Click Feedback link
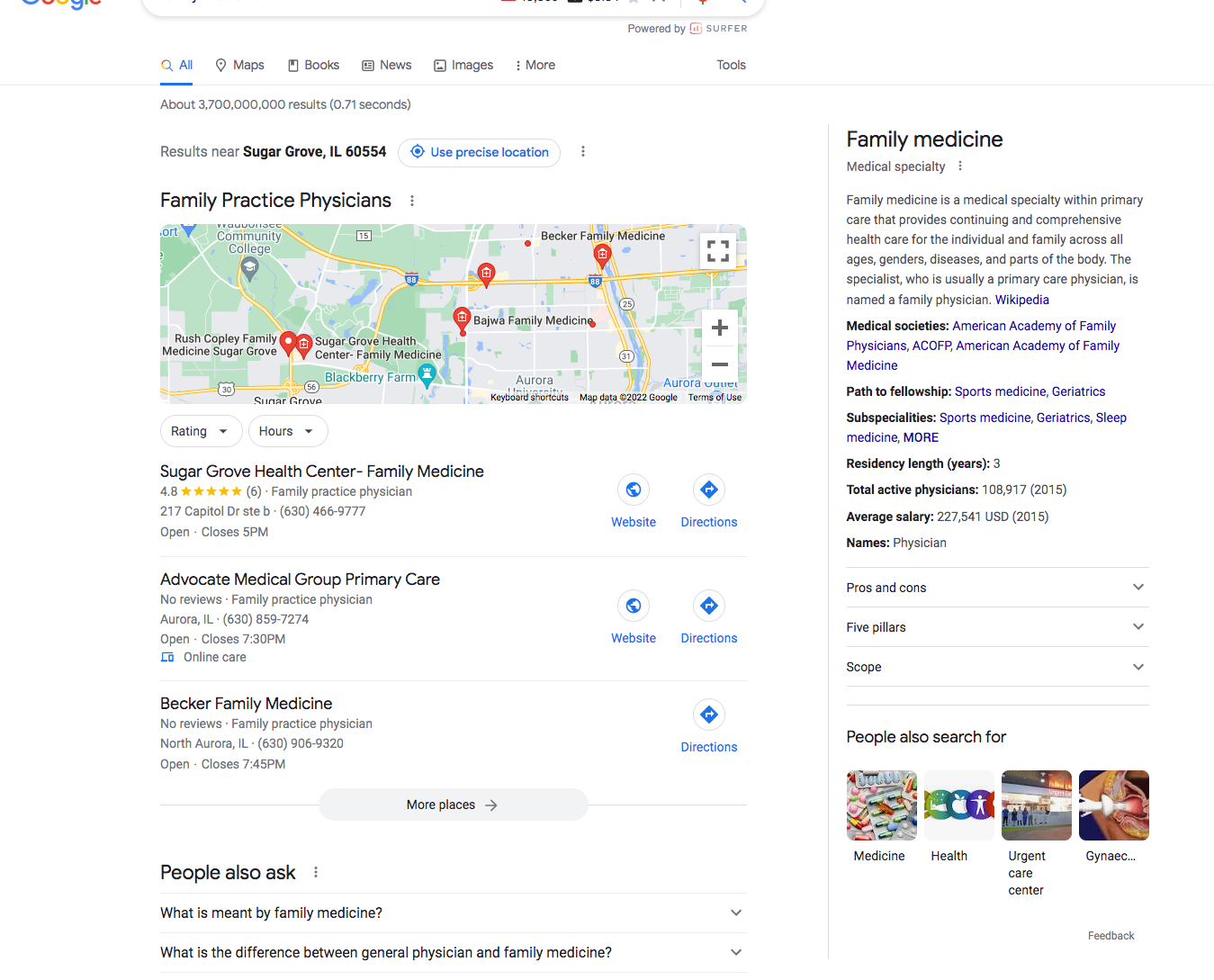This screenshot has width=1214, height=980. pyautogui.click(x=1111, y=936)
